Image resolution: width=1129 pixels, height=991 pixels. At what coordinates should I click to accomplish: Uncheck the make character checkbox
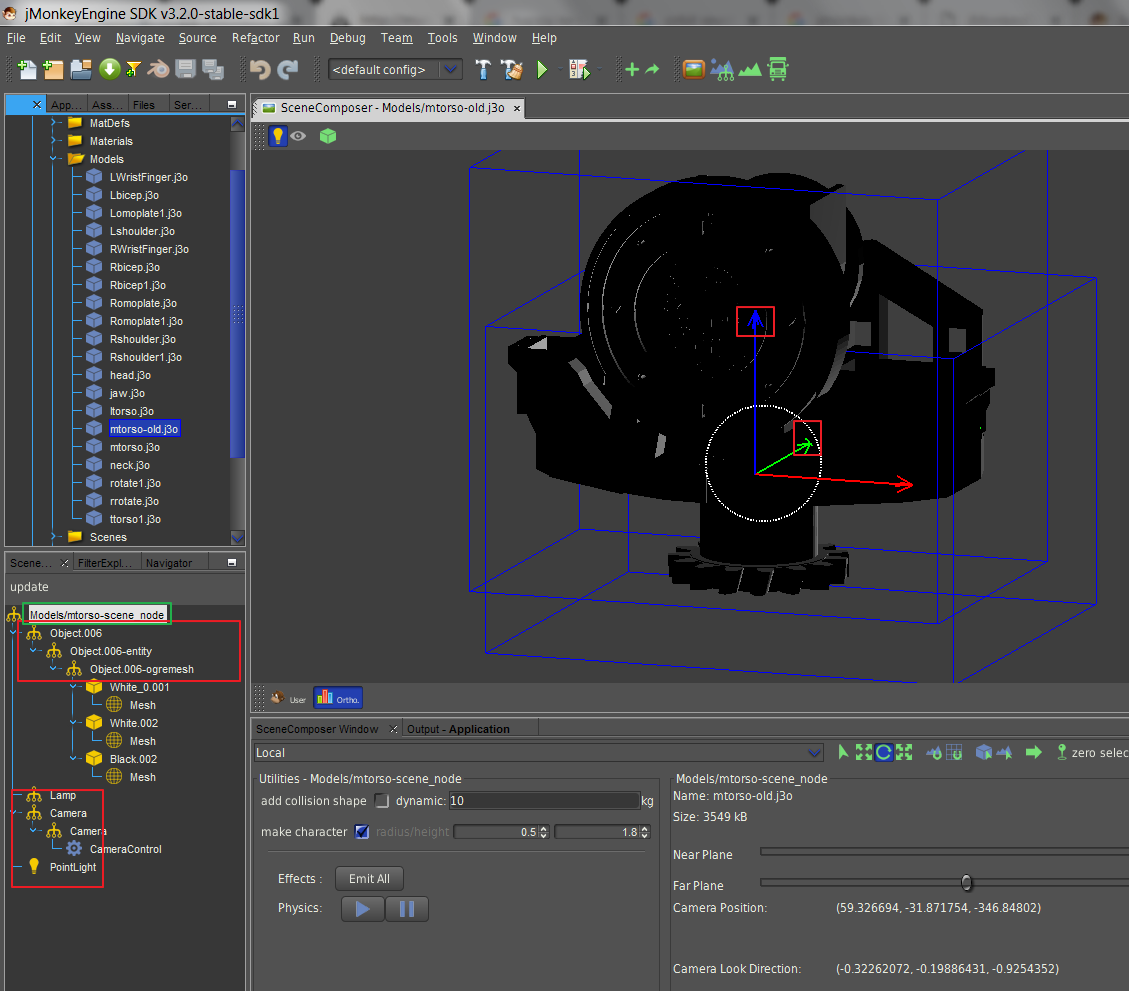[x=362, y=831]
